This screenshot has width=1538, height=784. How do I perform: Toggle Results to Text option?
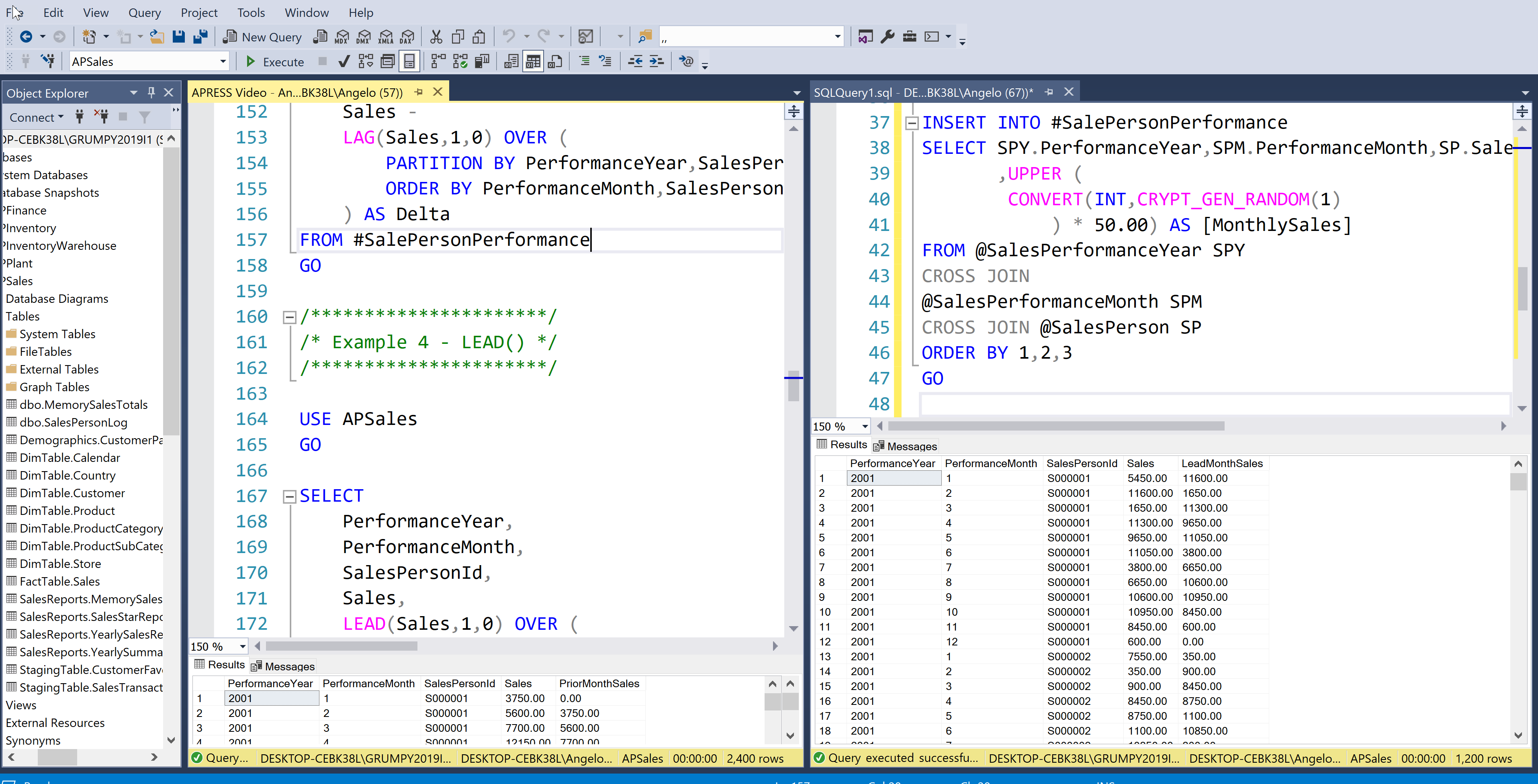pyautogui.click(x=511, y=61)
